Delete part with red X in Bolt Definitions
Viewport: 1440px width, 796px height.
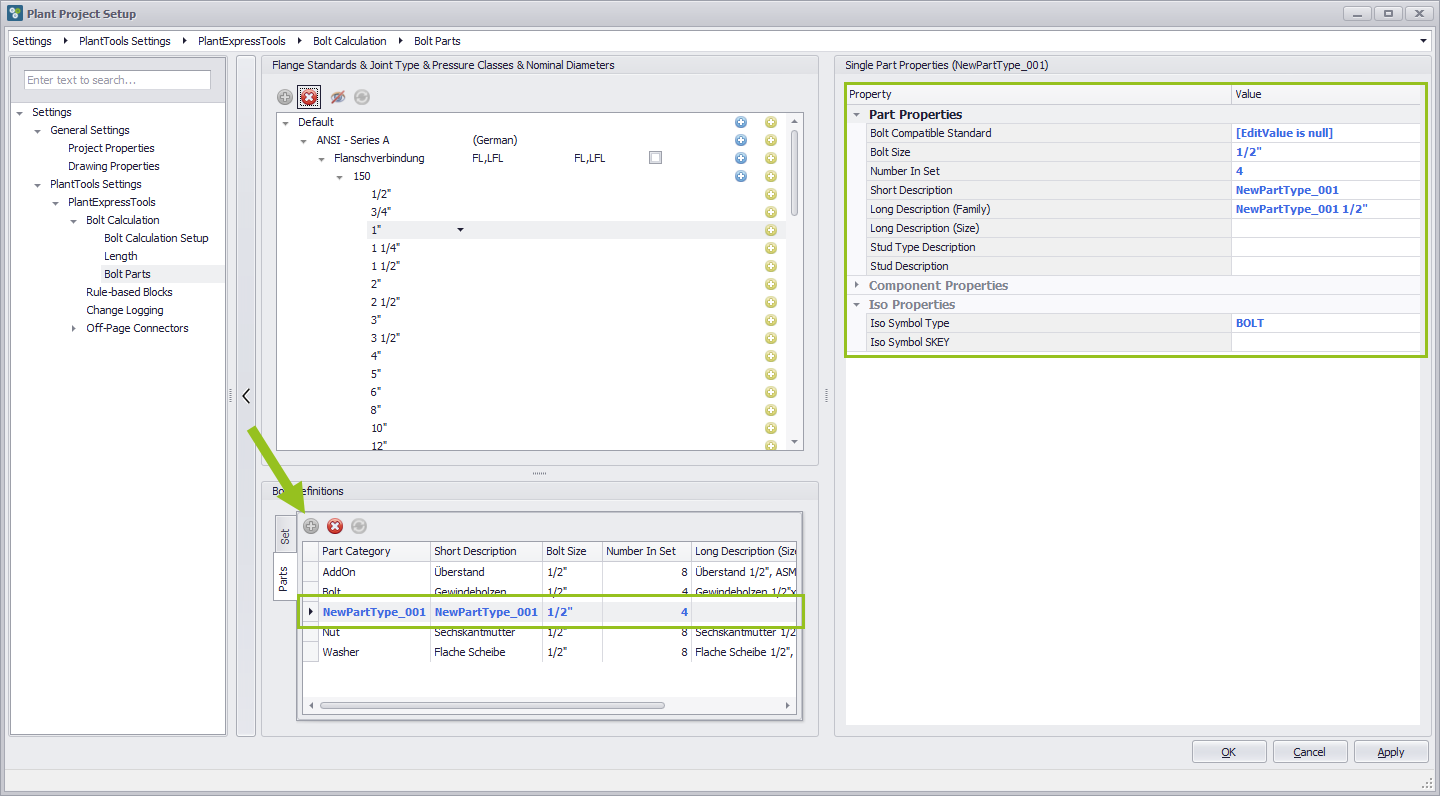tap(335, 526)
